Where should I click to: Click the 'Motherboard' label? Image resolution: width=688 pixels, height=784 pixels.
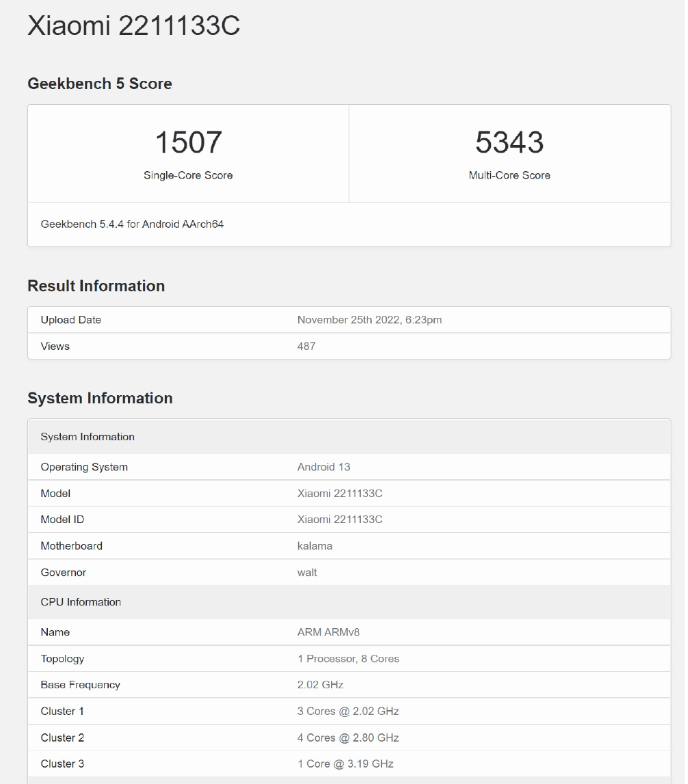point(72,546)
